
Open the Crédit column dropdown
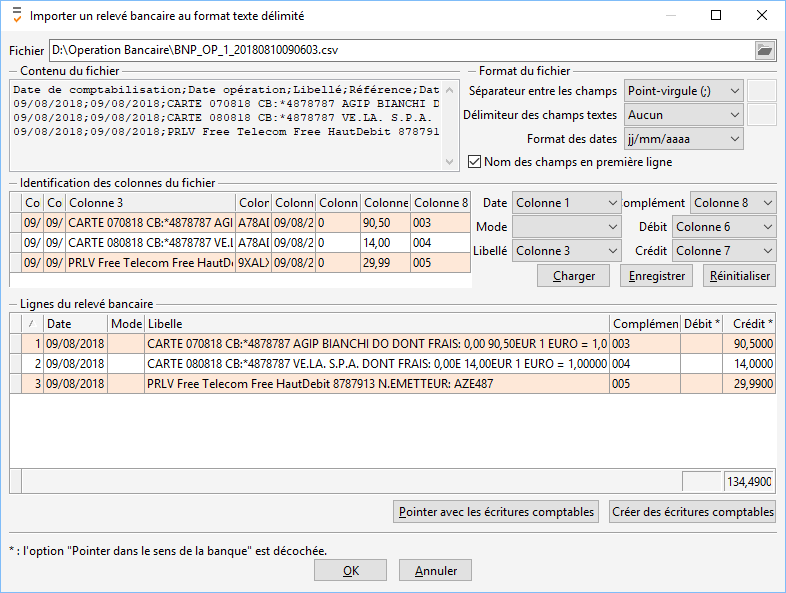point(724,251)
